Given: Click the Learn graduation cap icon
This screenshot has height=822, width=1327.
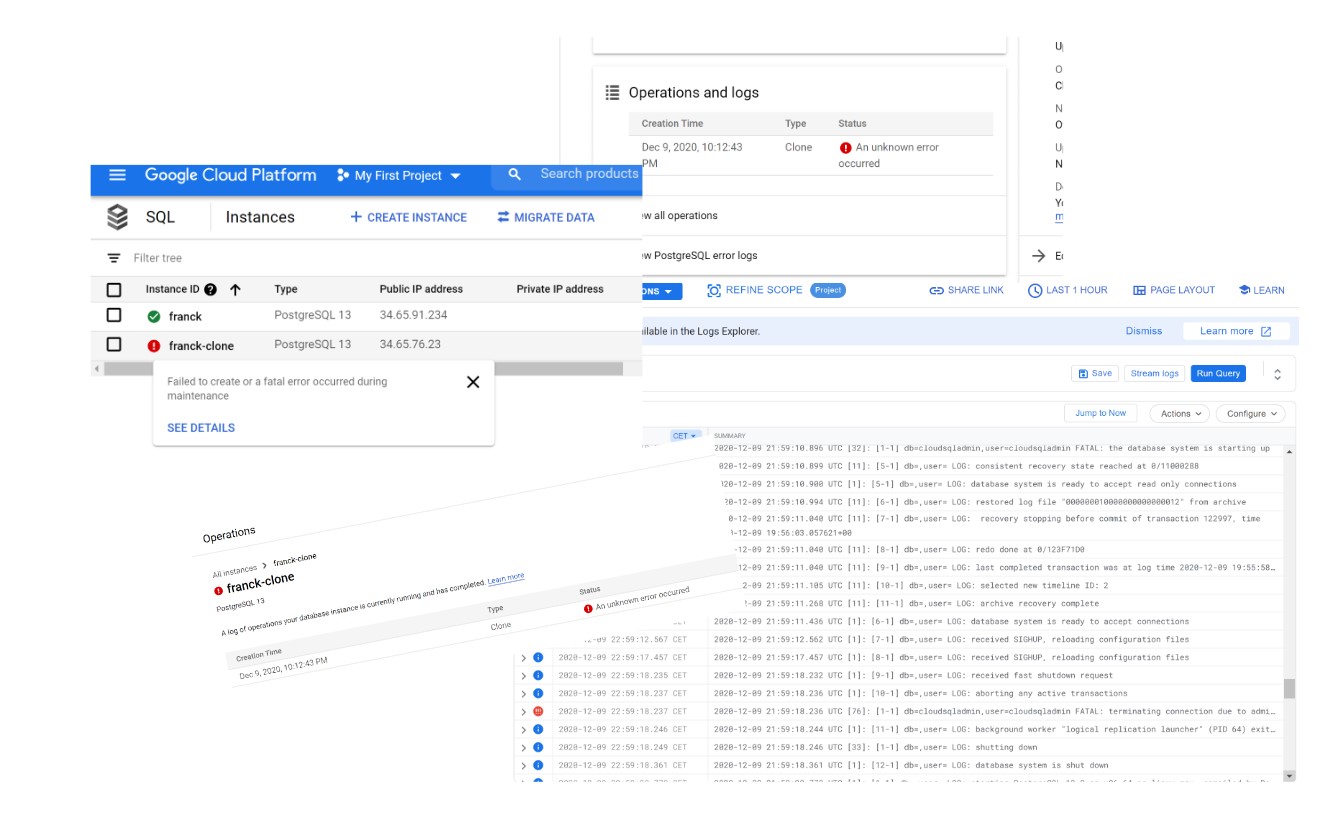Looking at the screenshot, I should click(x=1244, y=290).
